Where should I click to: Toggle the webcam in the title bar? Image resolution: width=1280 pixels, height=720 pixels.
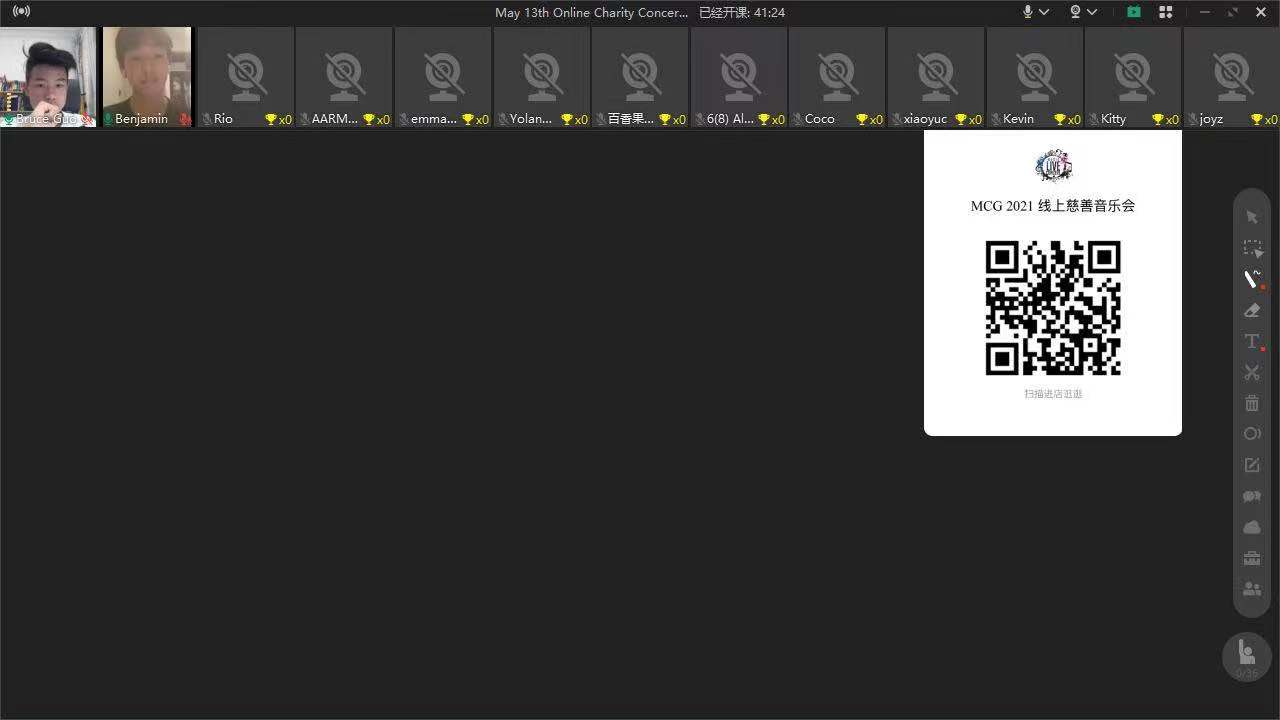[1075, 12]
